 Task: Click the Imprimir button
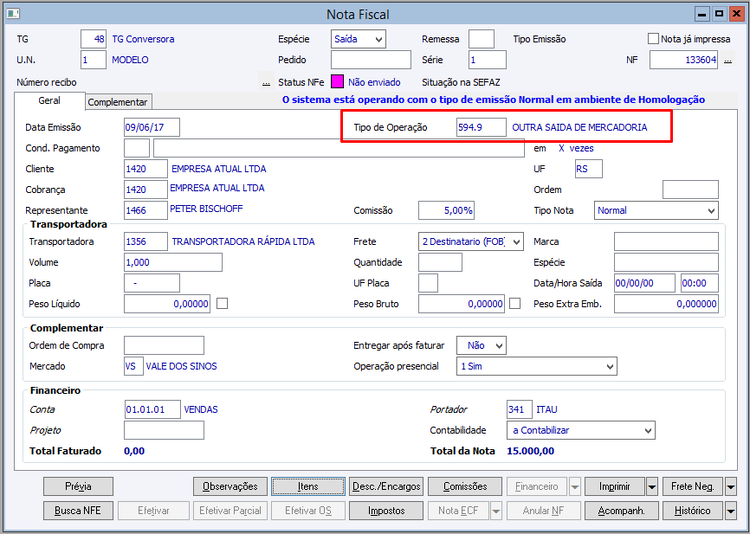coord(615,487)
